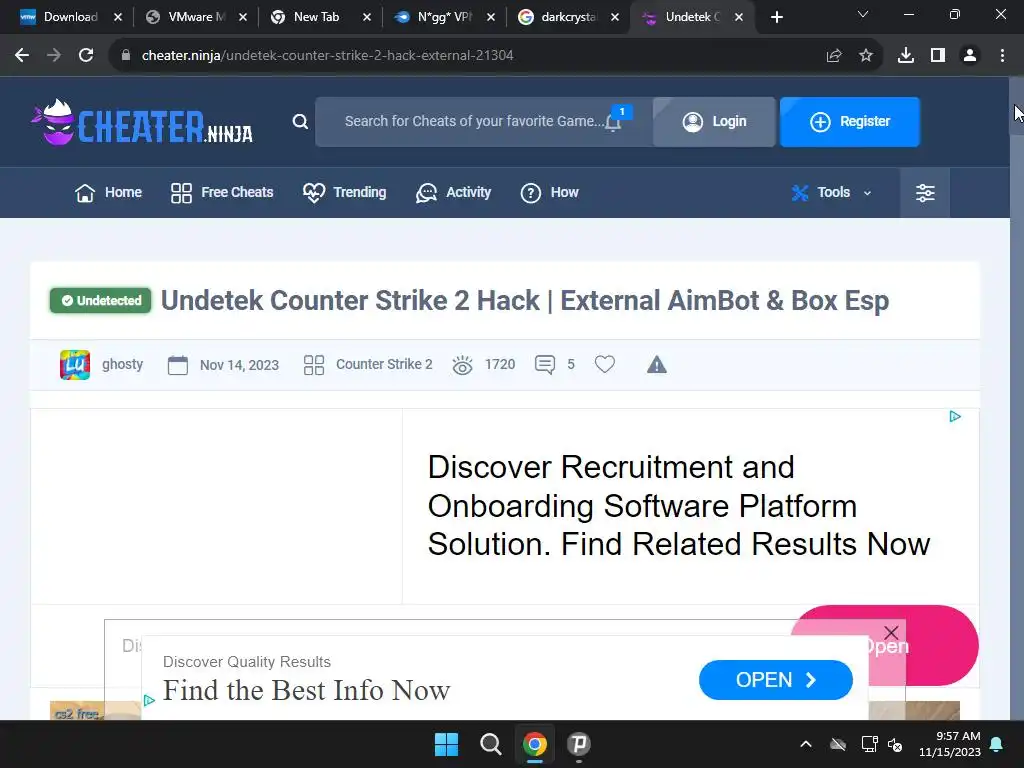Open the How menu item
Image resolution: width=1024 pixels, height=768 pixels.
pyautogui.click(x=549, y=193)
